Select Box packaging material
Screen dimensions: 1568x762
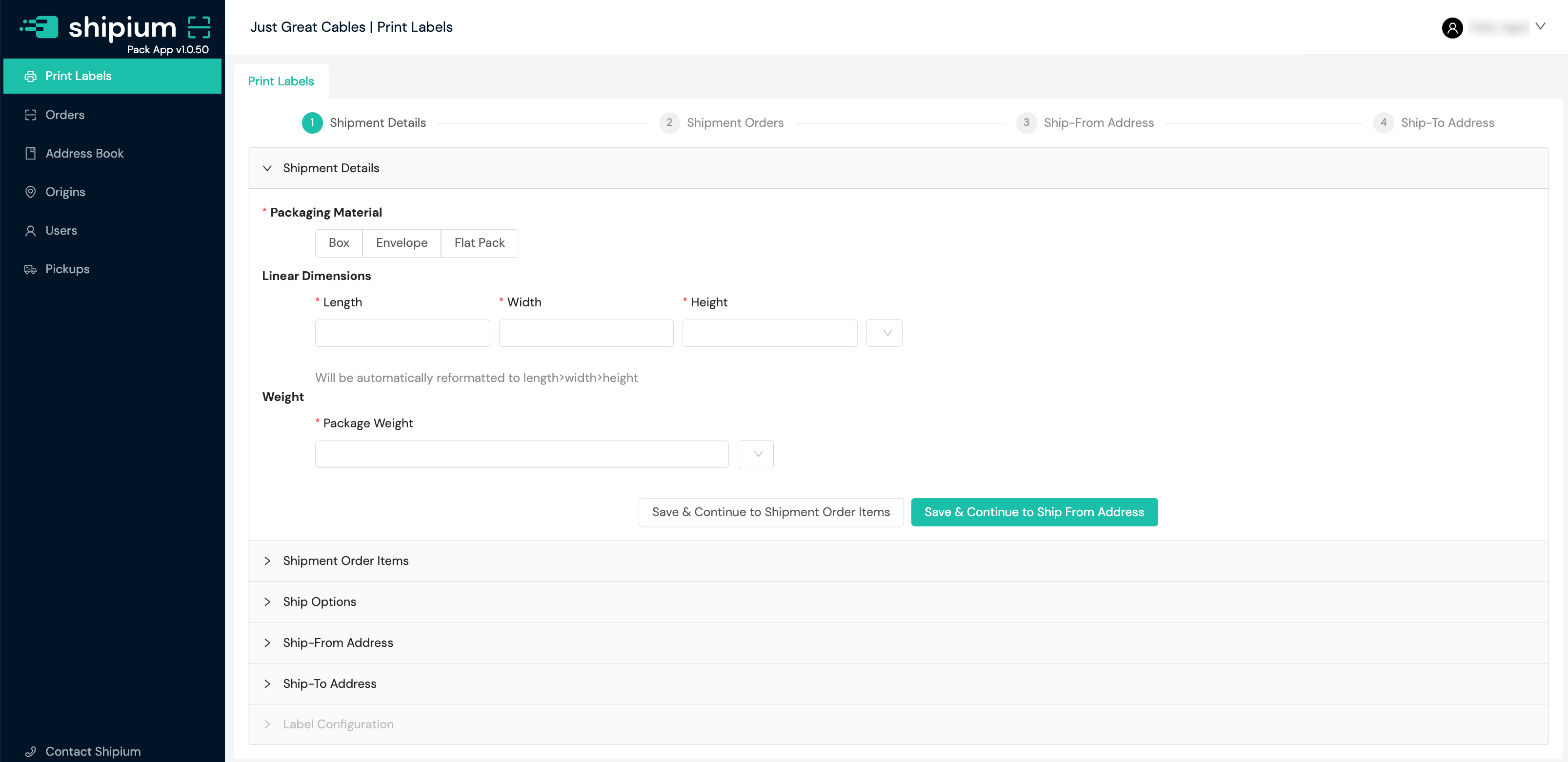pyautogui.click(x=339, y=243)
